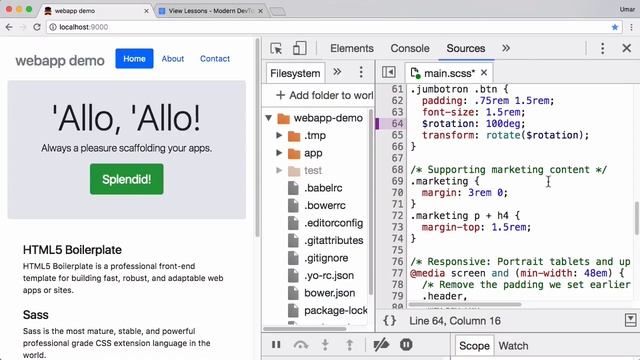
Task: Pretty print the source with braces icon
Action: point(389,320)
